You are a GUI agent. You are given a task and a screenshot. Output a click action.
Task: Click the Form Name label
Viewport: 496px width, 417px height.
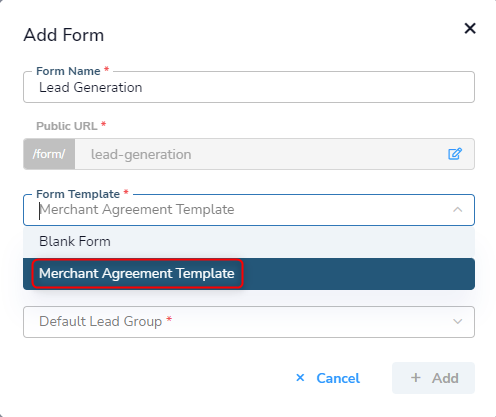coord(68,71)
